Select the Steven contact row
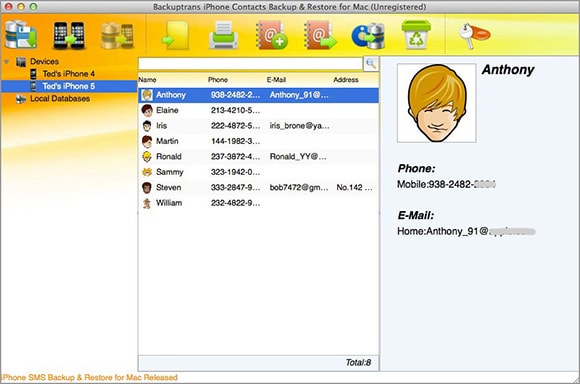This screenshot has width=580, height=384. (259, 188)
